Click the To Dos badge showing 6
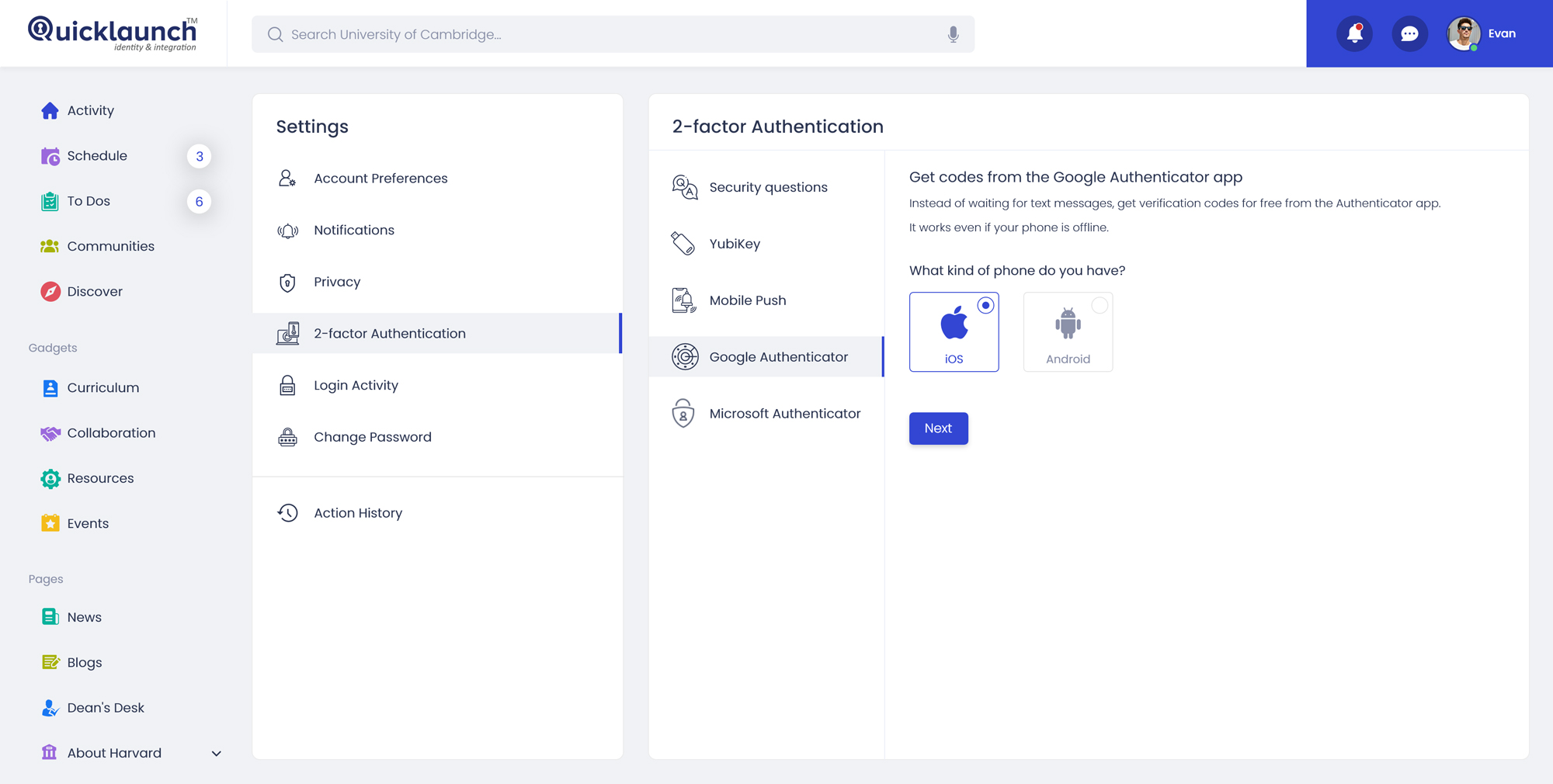This screenshot has width=1553, height=784. tap(200, 201)
